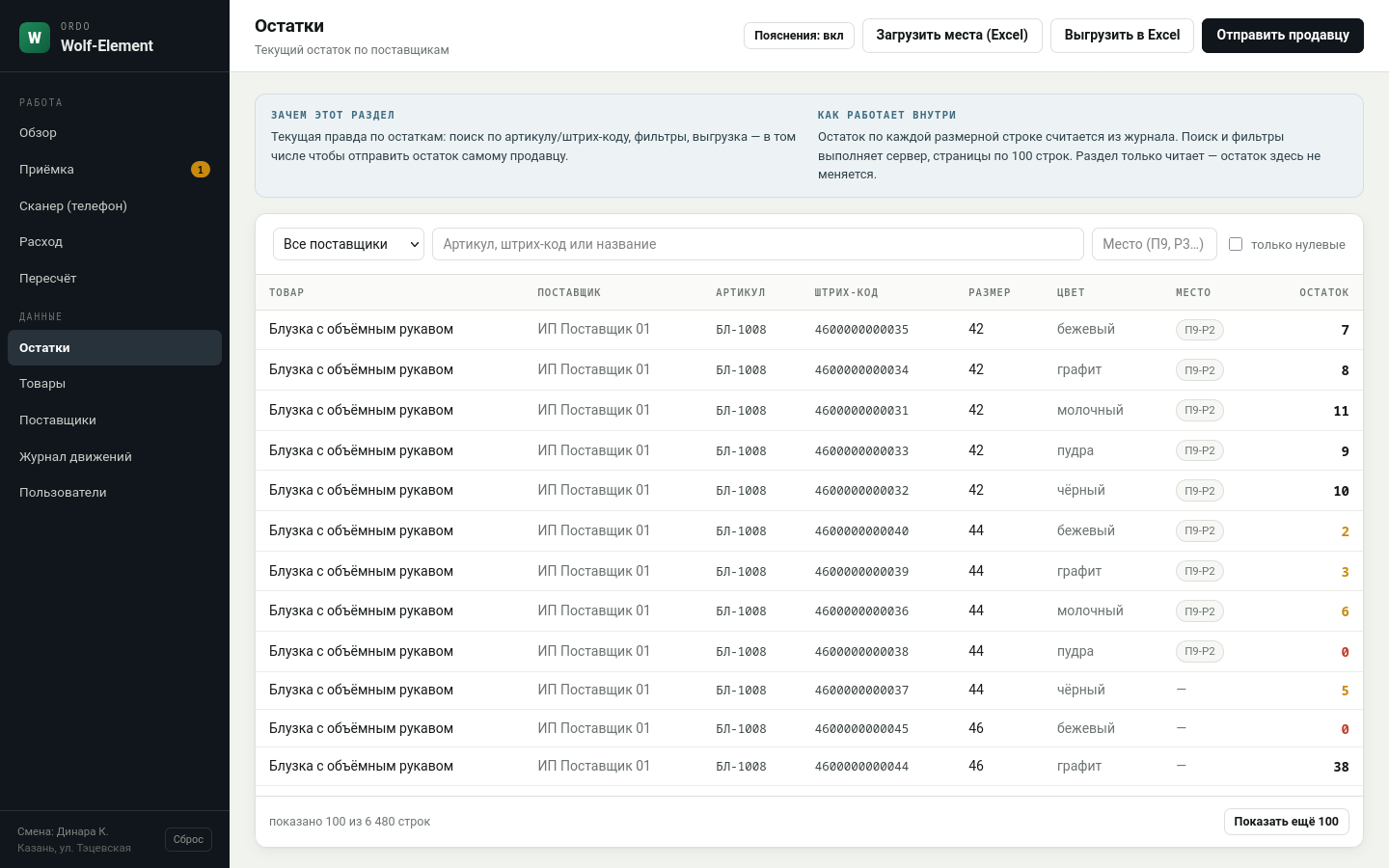Toggle the Пояснения: вкл switch
1389x868 pixels.
[799, 36]
